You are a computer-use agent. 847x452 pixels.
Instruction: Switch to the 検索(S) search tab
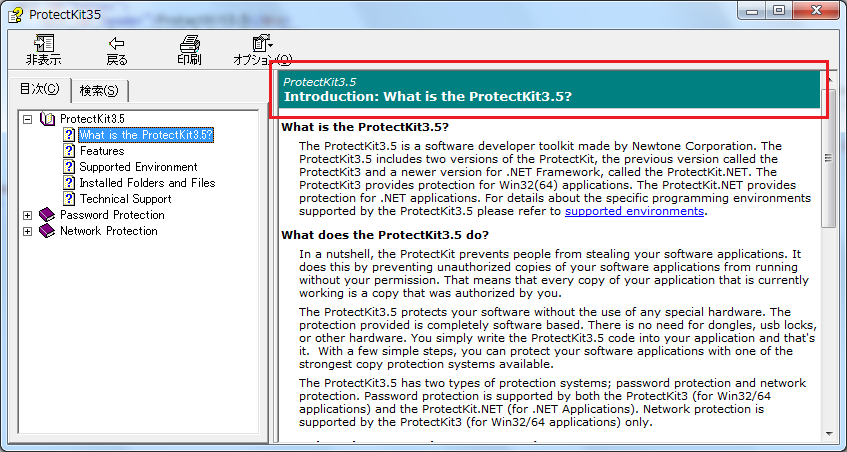99,91
